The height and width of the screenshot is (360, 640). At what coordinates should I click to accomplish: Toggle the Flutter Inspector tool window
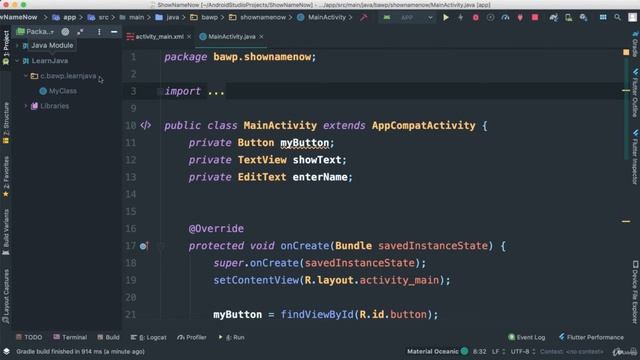tap(635, 157)
